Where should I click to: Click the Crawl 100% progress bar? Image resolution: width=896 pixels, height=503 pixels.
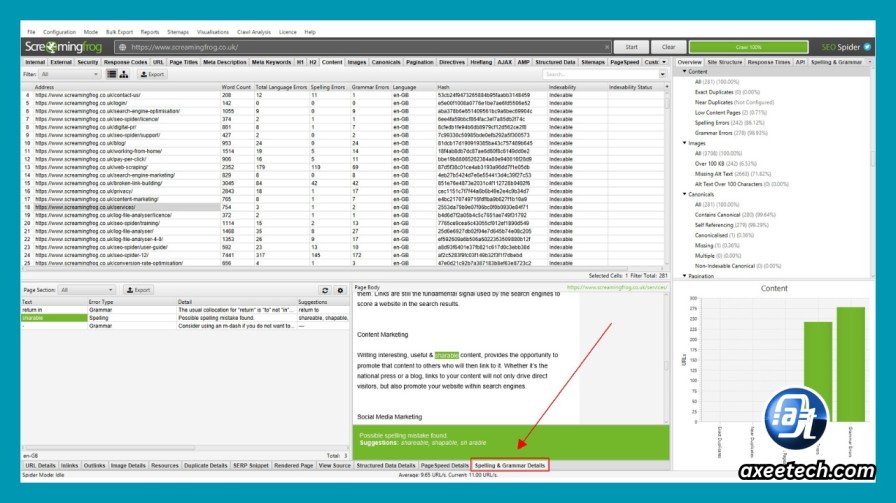748,47
